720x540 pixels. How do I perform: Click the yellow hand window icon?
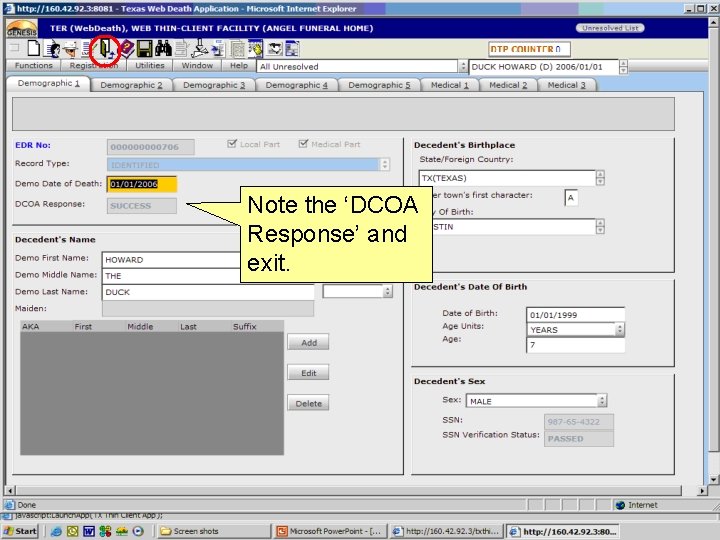(255, 49)
